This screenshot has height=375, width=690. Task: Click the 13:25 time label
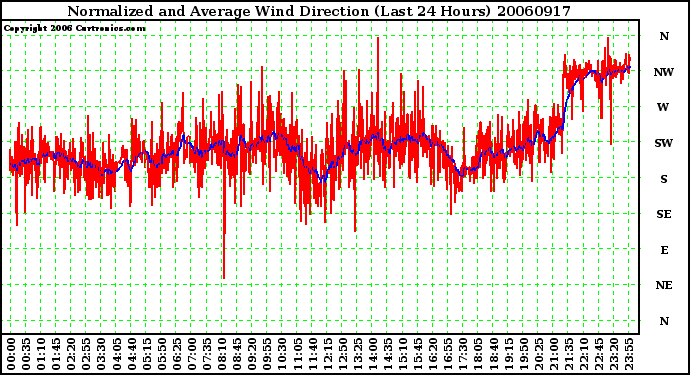click(x=357, y=354)
